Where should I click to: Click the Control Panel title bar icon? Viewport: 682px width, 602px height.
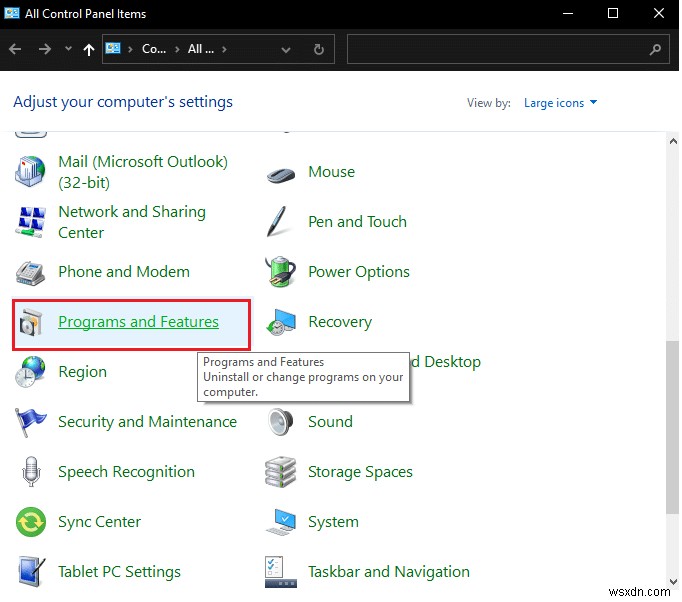(12, 13)
